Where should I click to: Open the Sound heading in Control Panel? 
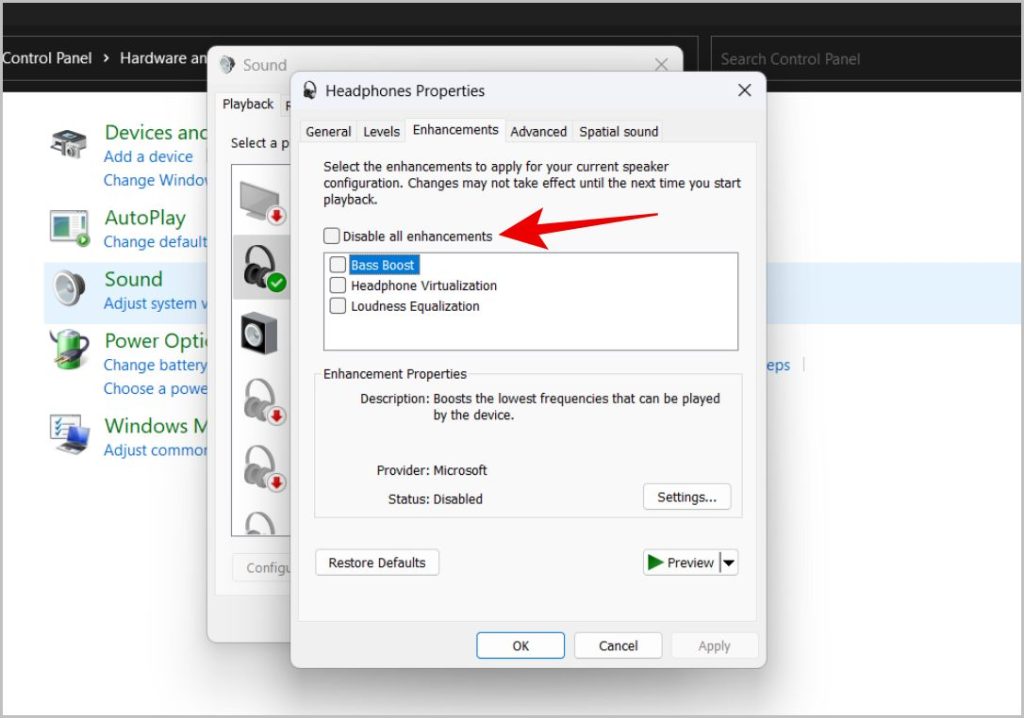pyautogui.click(x=133, y=279)
